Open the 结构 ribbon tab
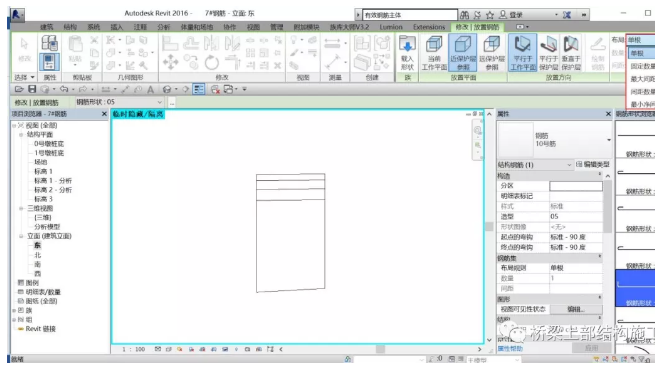662x370 pixels. [70, 27]
